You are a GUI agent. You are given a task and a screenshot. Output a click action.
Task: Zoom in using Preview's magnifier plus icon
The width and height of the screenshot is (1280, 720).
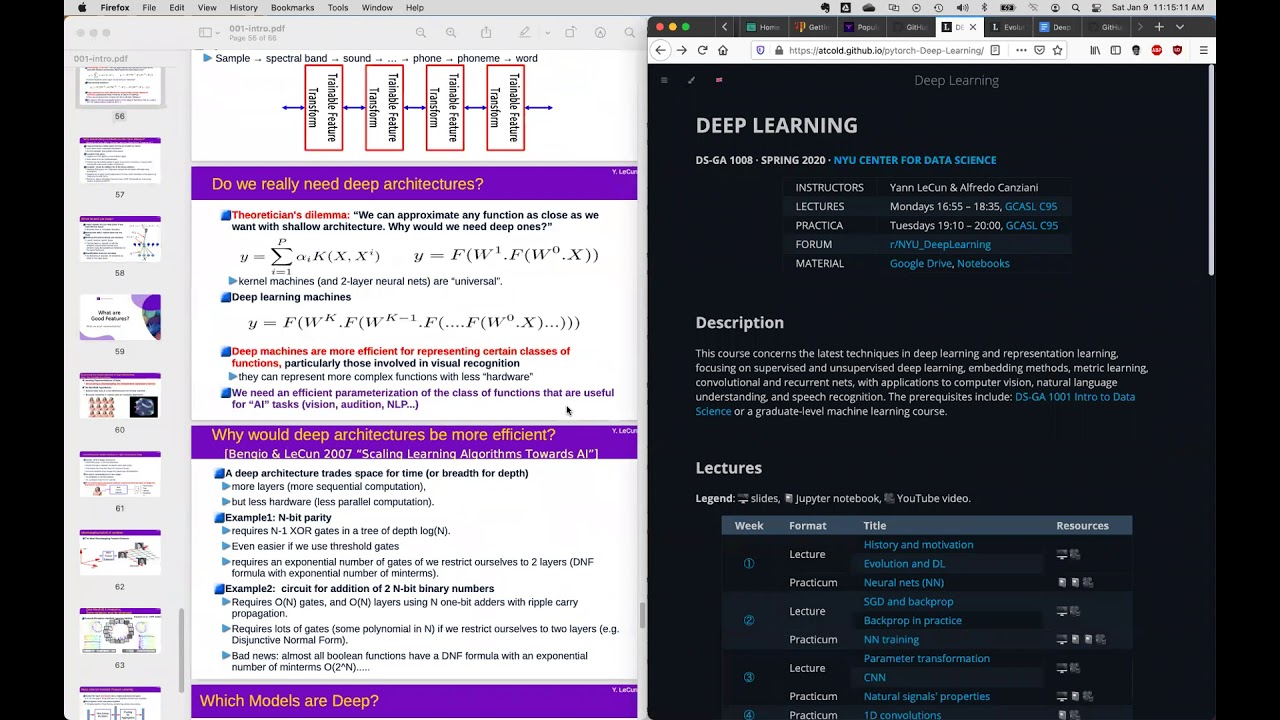451,33
